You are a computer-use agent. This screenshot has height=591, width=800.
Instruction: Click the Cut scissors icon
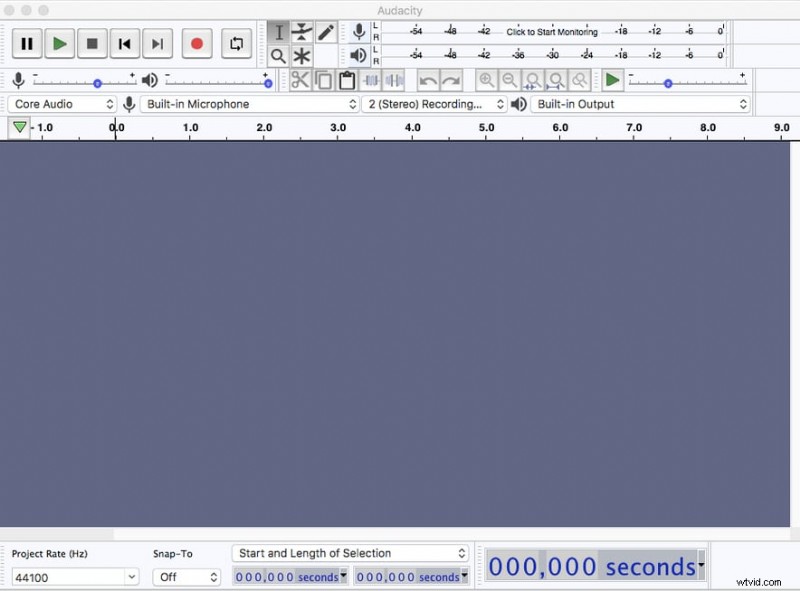pyautogui.click(x=300, y=81)
